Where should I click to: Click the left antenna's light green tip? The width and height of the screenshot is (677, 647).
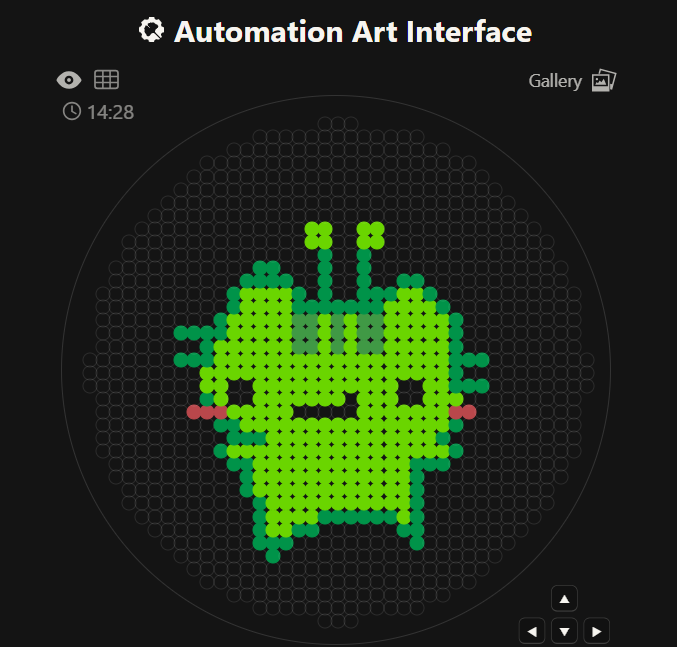[318, 236]
